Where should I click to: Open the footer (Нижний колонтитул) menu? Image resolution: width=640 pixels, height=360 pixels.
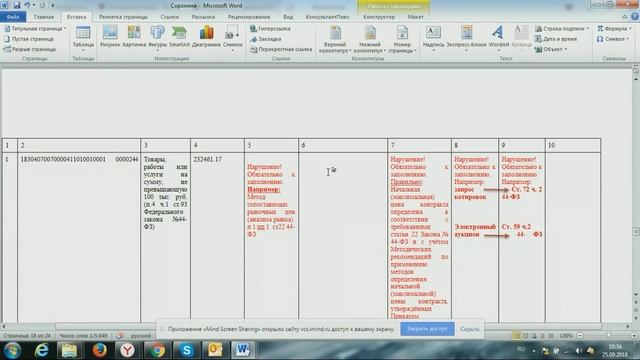370,39
